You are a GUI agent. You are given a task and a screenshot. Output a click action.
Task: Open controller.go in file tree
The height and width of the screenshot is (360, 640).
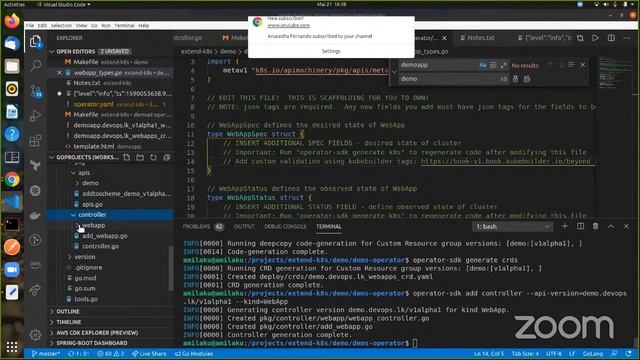point(100,246)
